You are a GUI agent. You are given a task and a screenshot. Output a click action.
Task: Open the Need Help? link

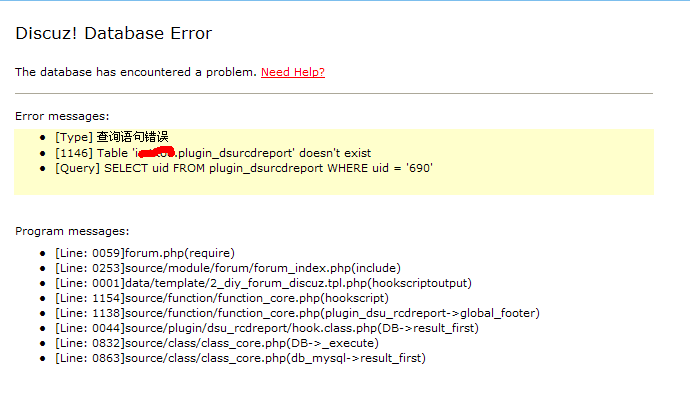point(293,72)
